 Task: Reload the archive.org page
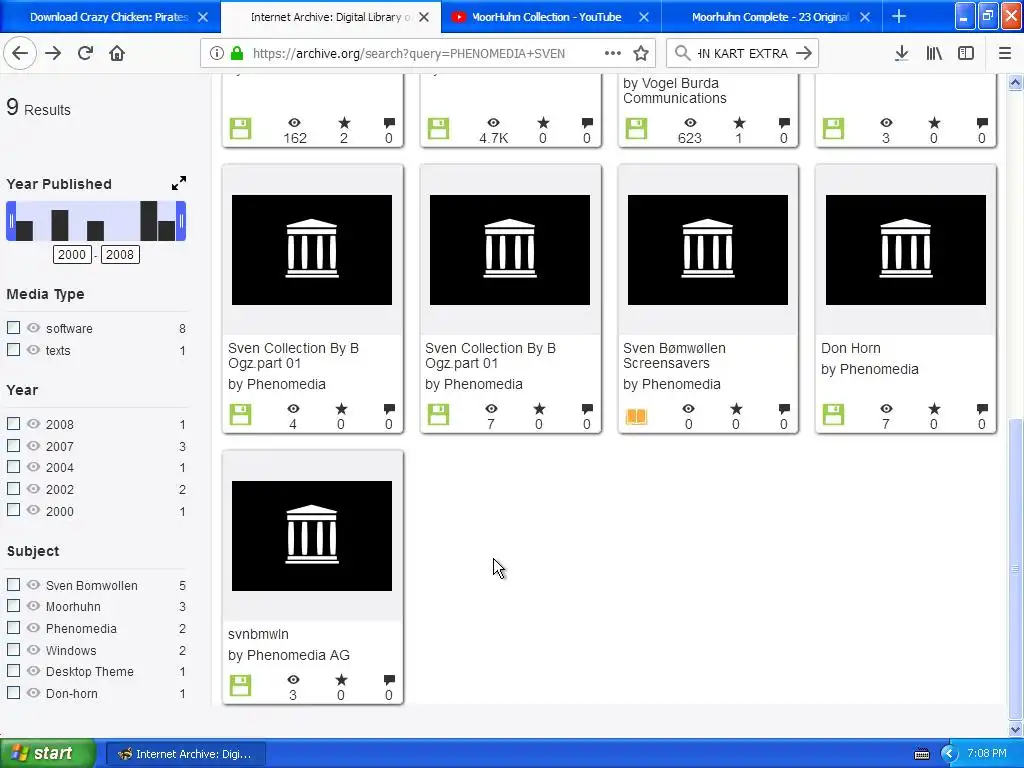tap(85, 53)
